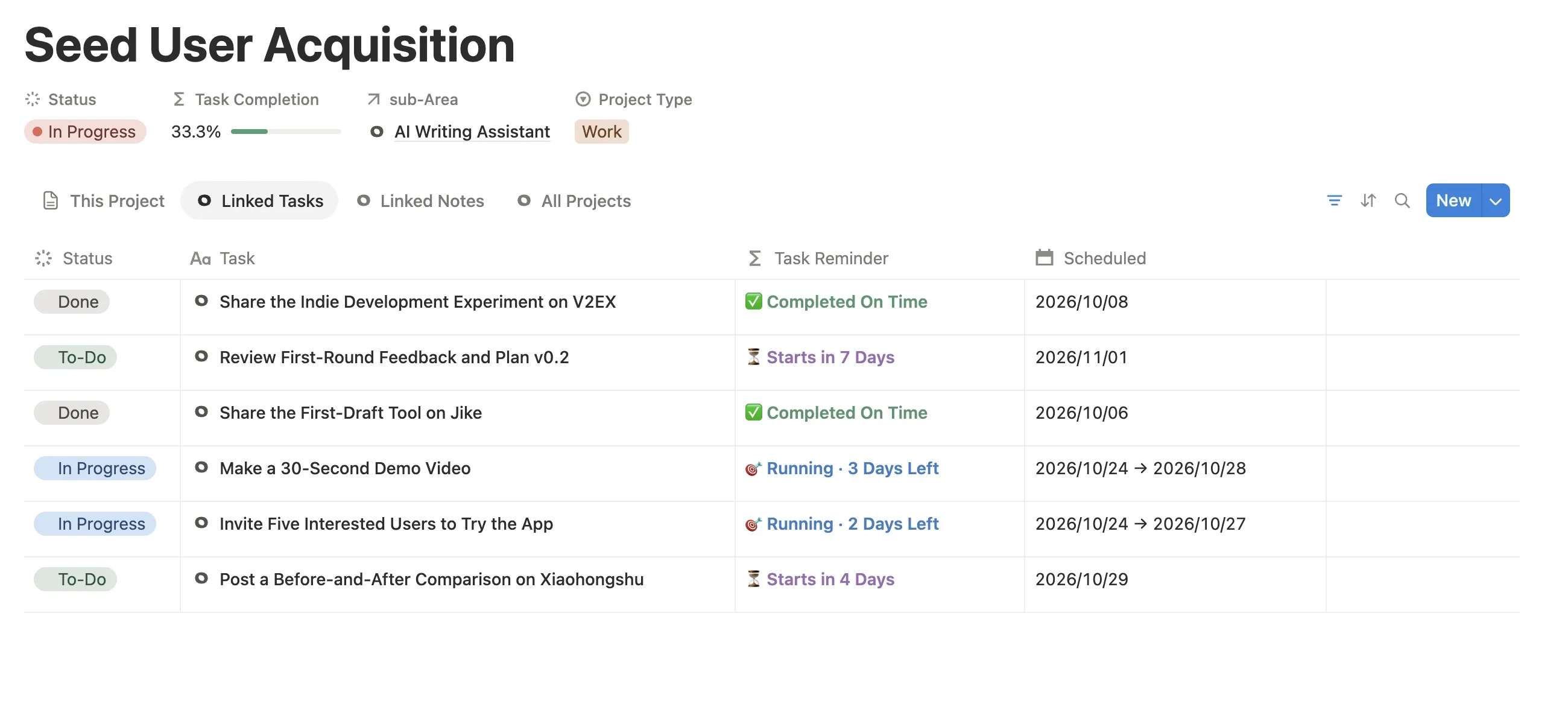Open the sort icon in database toolbar
The image size is (1568, 724).
tap(1368, 200)
